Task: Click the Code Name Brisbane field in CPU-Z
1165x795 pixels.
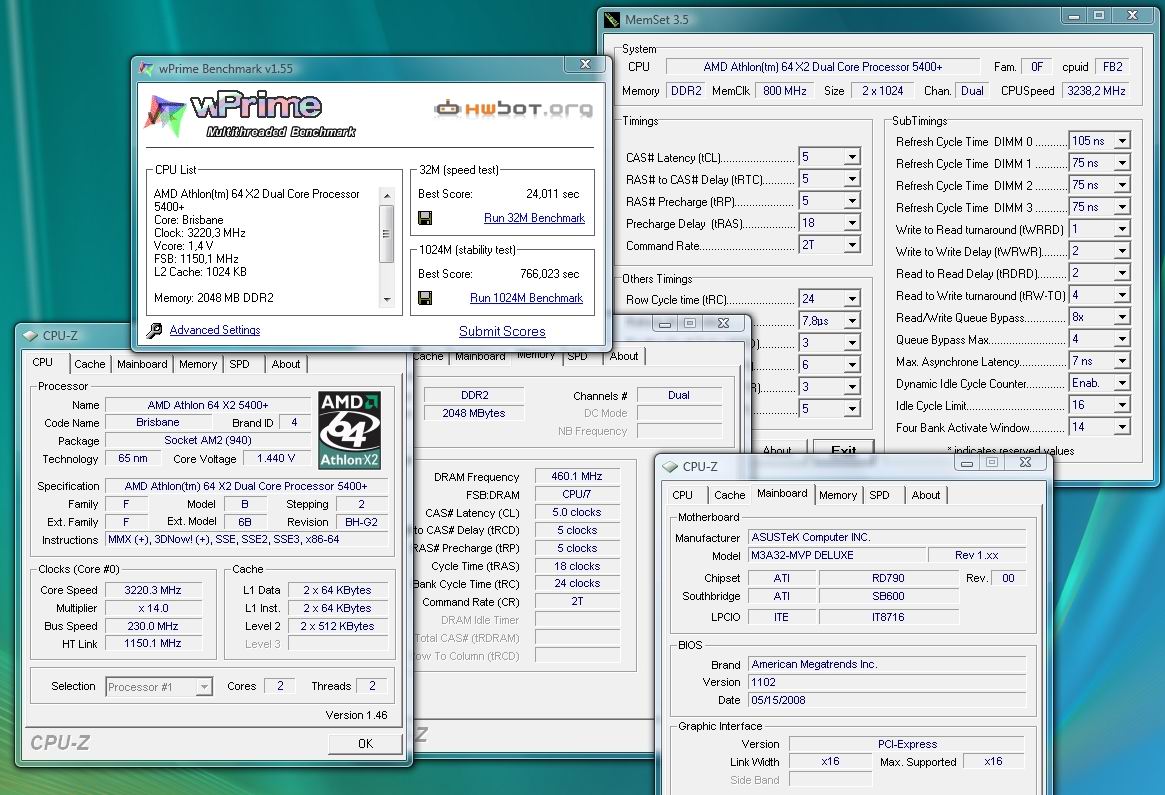Action: (158, 422)
